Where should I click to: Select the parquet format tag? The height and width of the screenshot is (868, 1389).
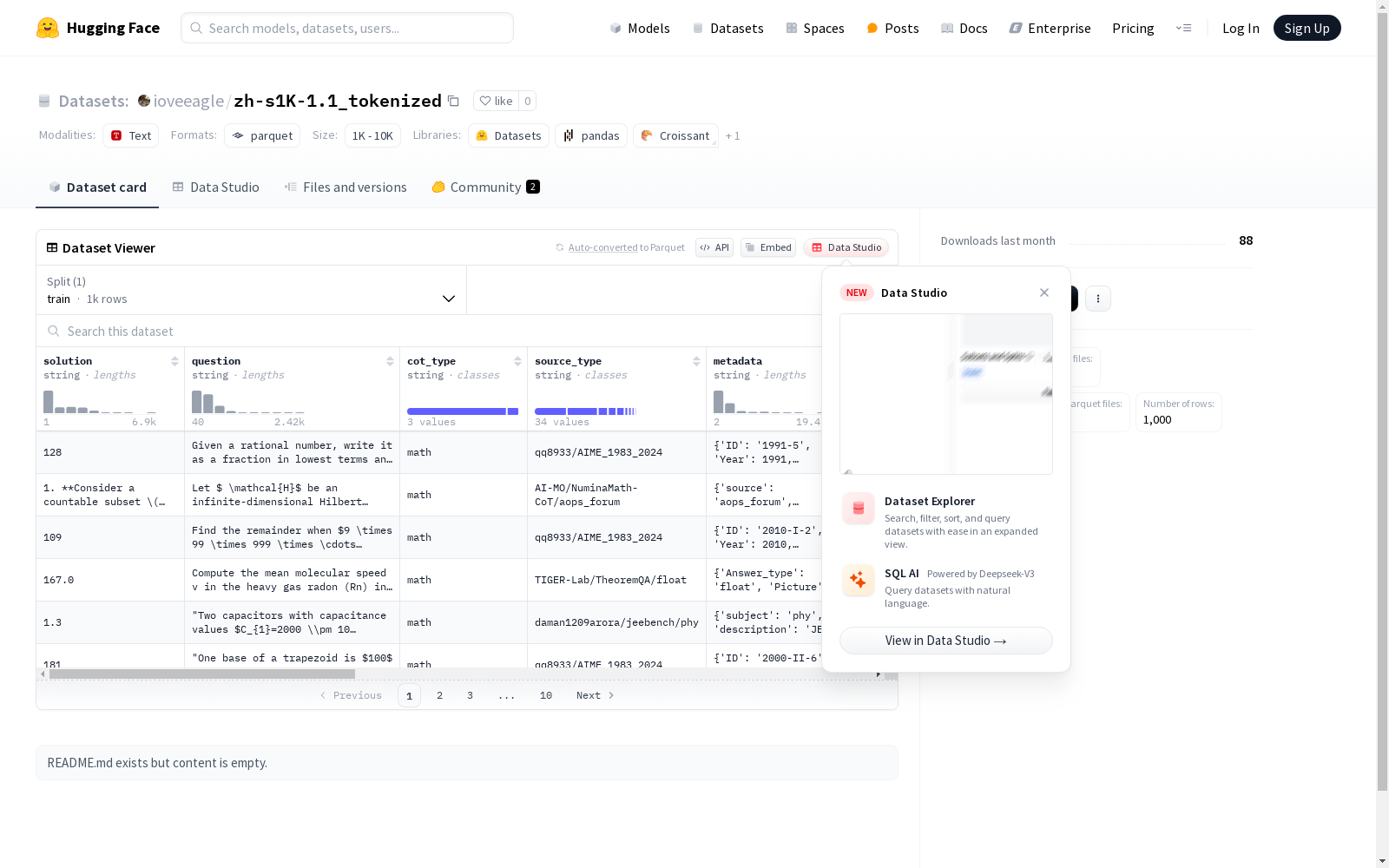(x=262, y=135)
